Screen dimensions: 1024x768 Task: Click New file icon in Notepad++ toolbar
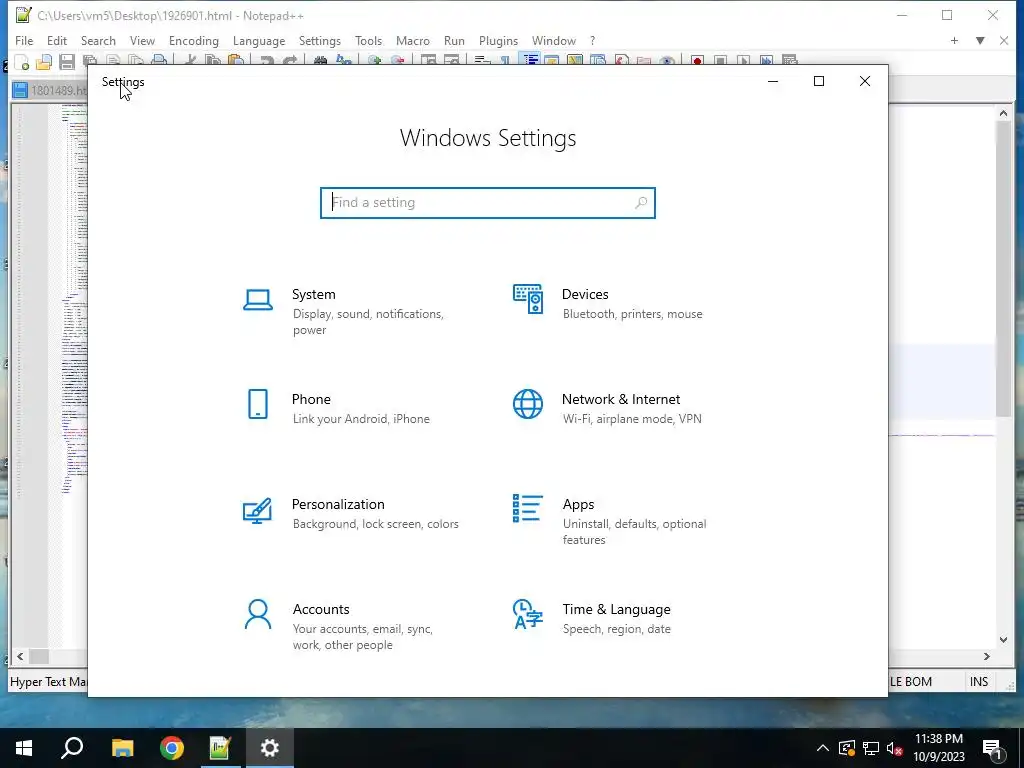point(22,61)
